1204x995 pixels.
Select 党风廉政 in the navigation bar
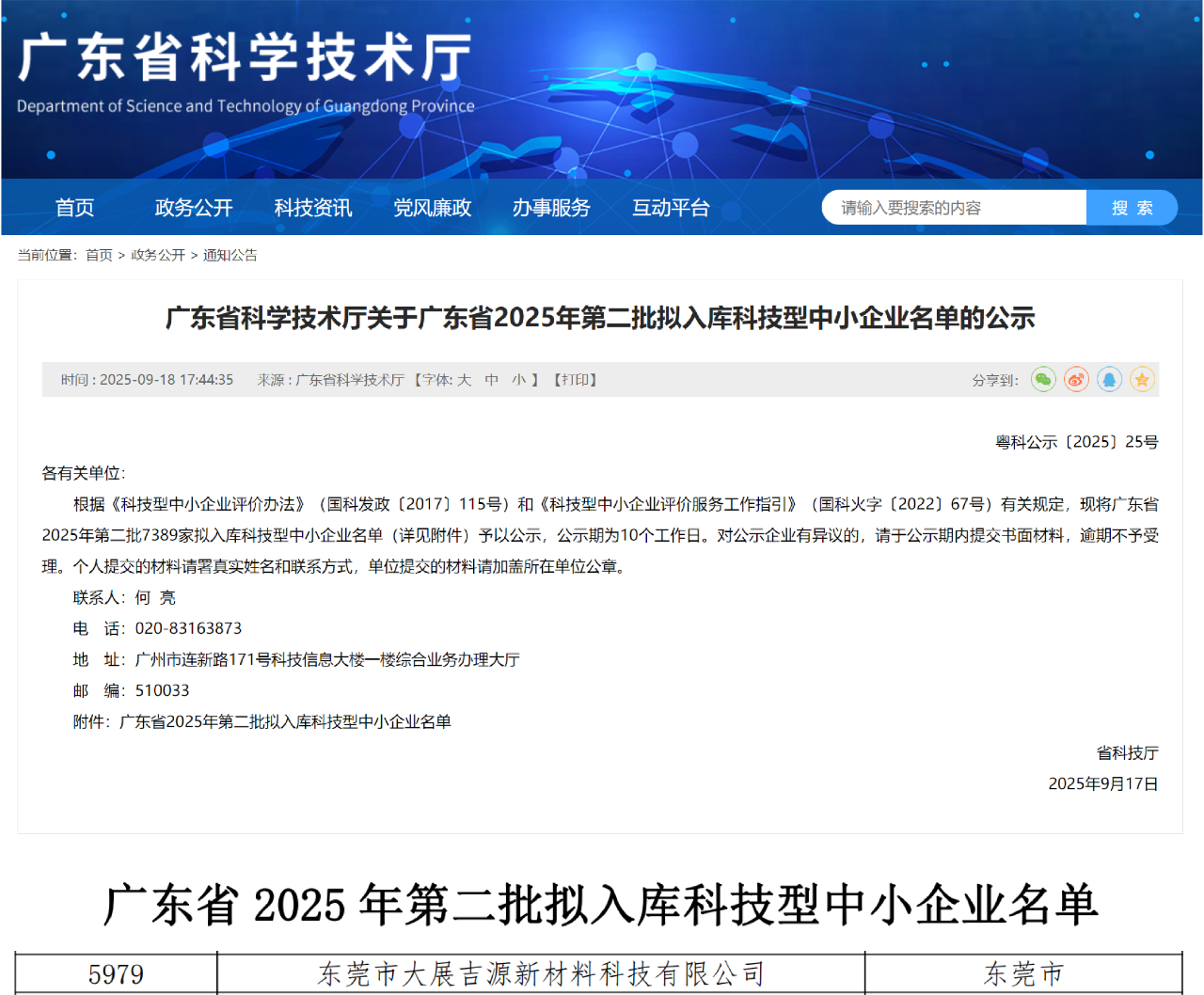coord(432,208)
